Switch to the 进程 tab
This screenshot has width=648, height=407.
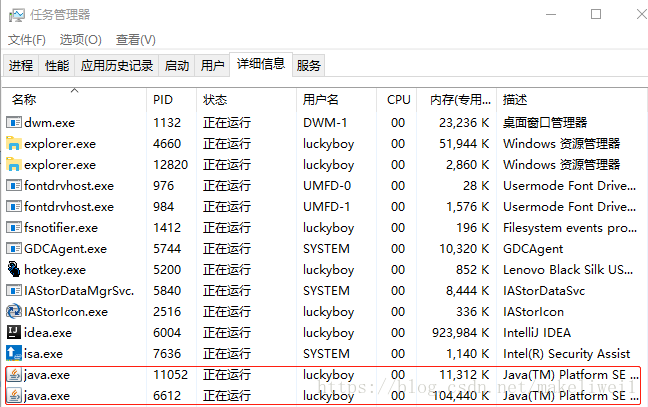pyautogui.click(x=21, y=65)
